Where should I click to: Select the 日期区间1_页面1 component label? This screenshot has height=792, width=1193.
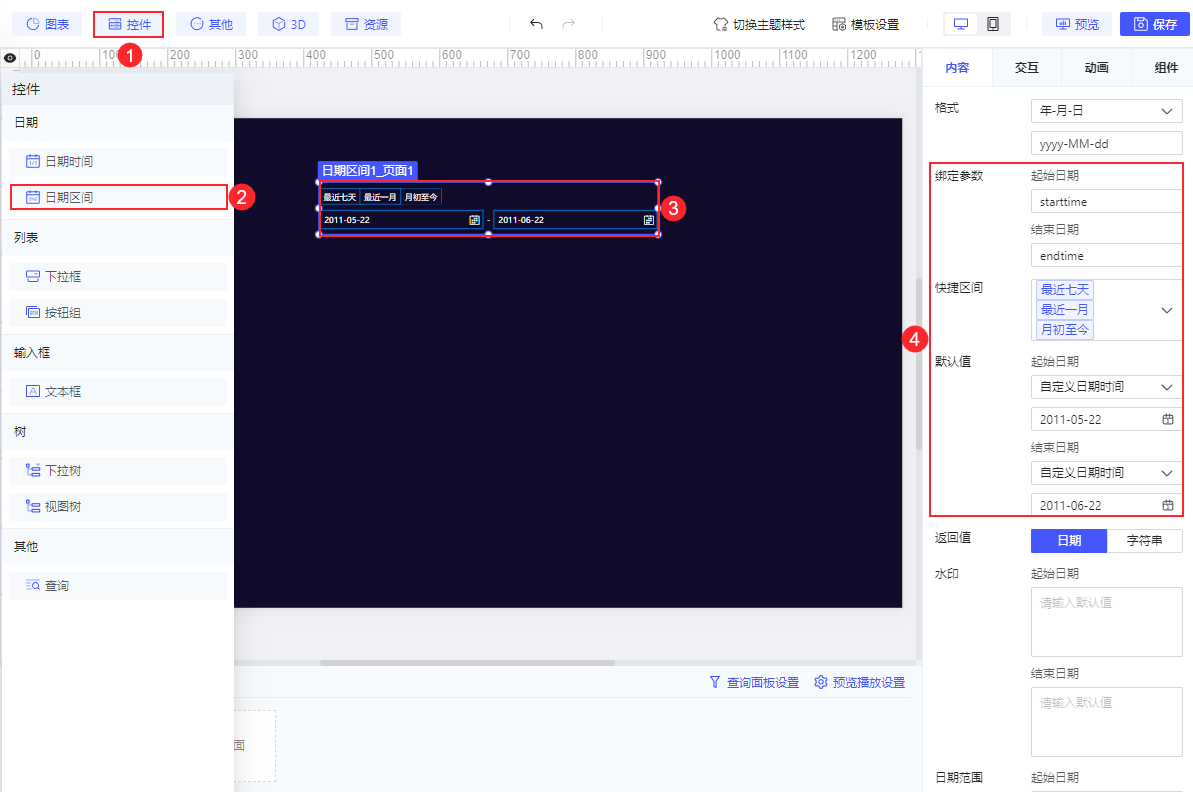(367, 170)
